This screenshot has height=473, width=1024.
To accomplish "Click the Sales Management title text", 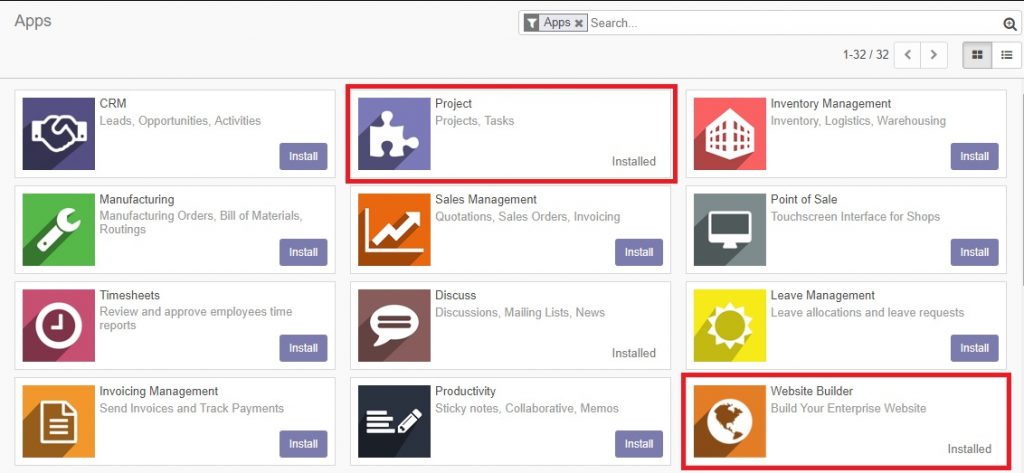I will 486,199.
